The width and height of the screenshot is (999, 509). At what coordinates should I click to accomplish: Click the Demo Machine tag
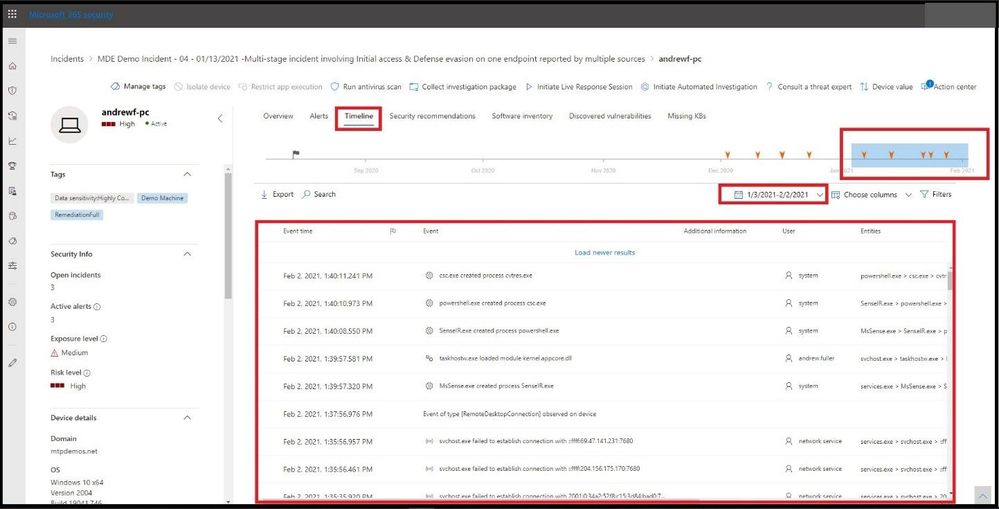(162, 198)
